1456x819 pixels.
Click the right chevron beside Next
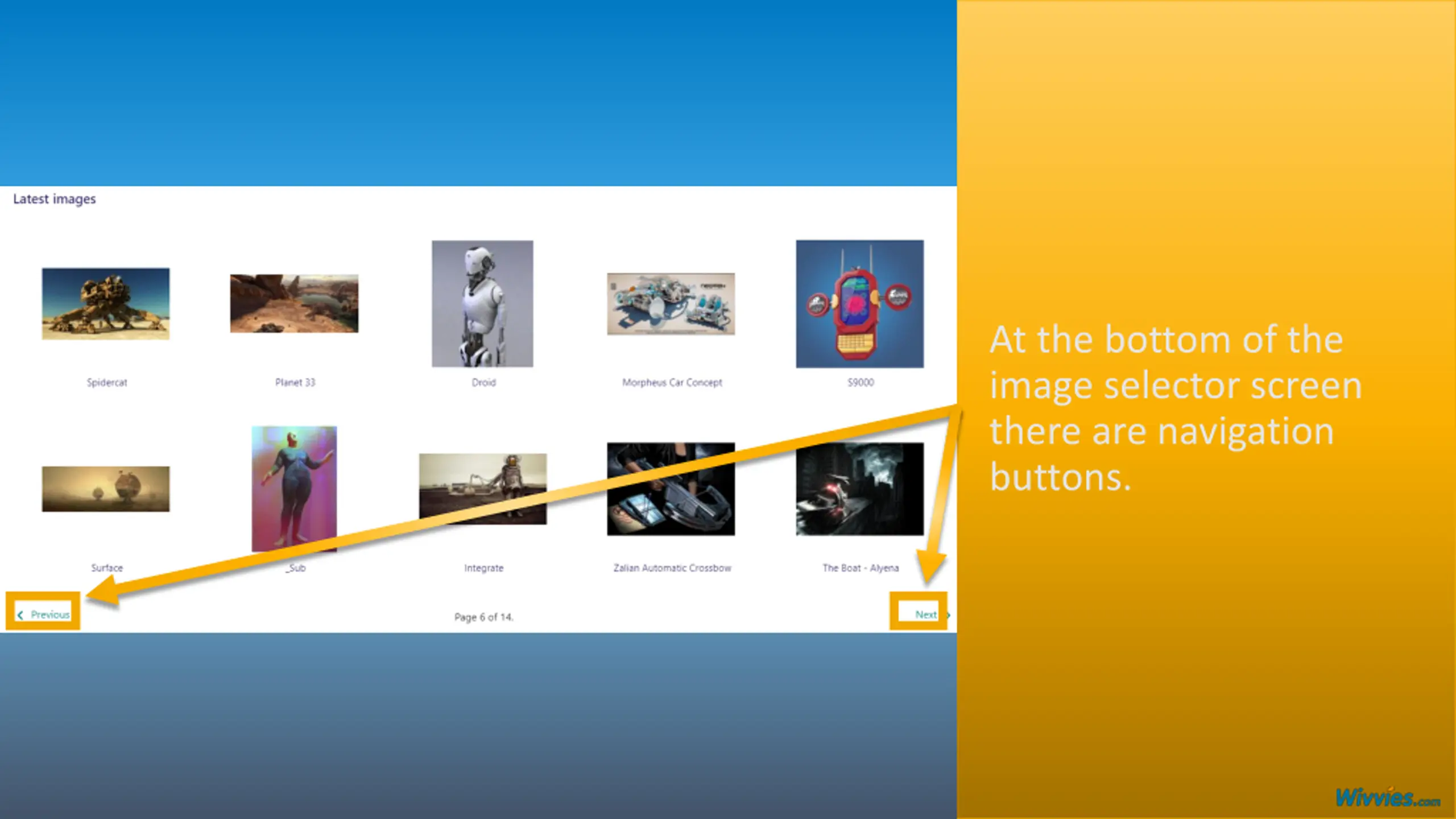click(x=948, y=615)
